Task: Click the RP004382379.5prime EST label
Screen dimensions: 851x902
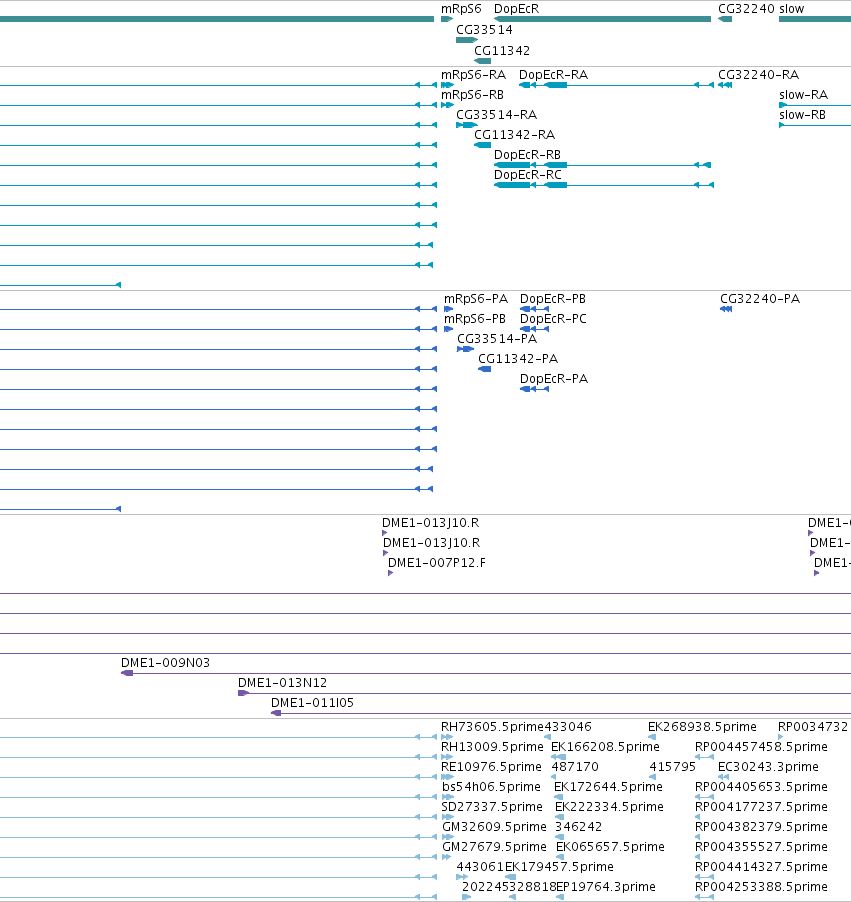Action: point(761,827)
